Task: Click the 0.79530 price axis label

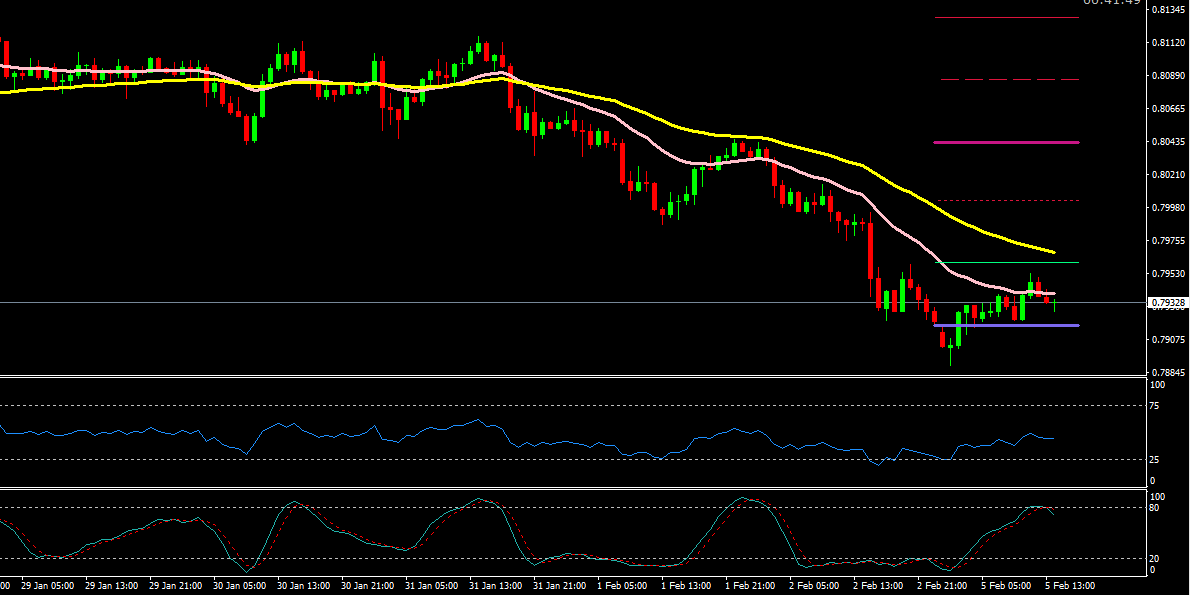Action: click(1168, 274)
